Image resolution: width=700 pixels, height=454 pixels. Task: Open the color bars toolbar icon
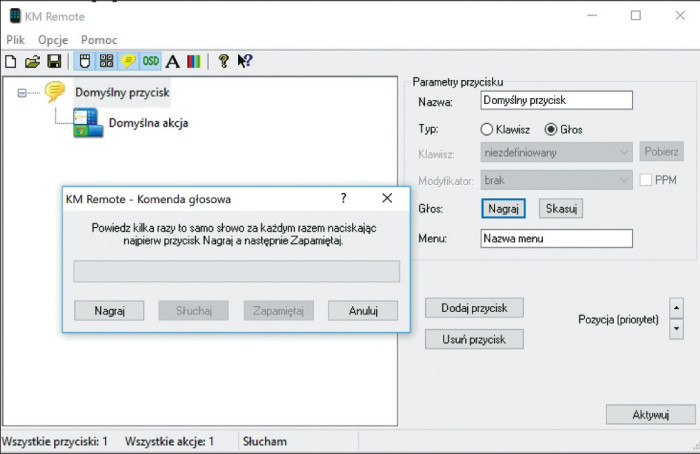(193, 61)
